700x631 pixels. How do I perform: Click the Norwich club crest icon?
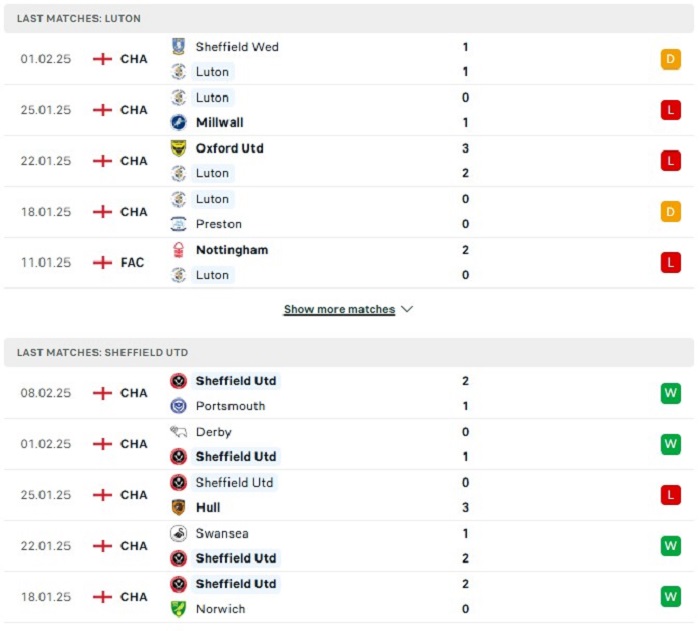click(179, 609)
